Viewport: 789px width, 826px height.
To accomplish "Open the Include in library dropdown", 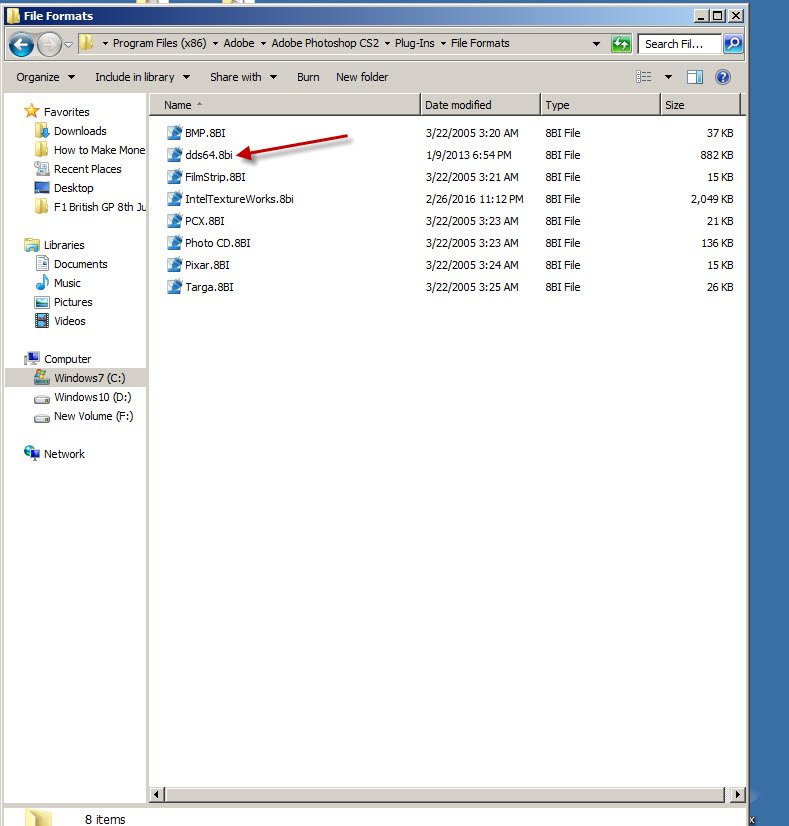I will [x=142, y=77].
